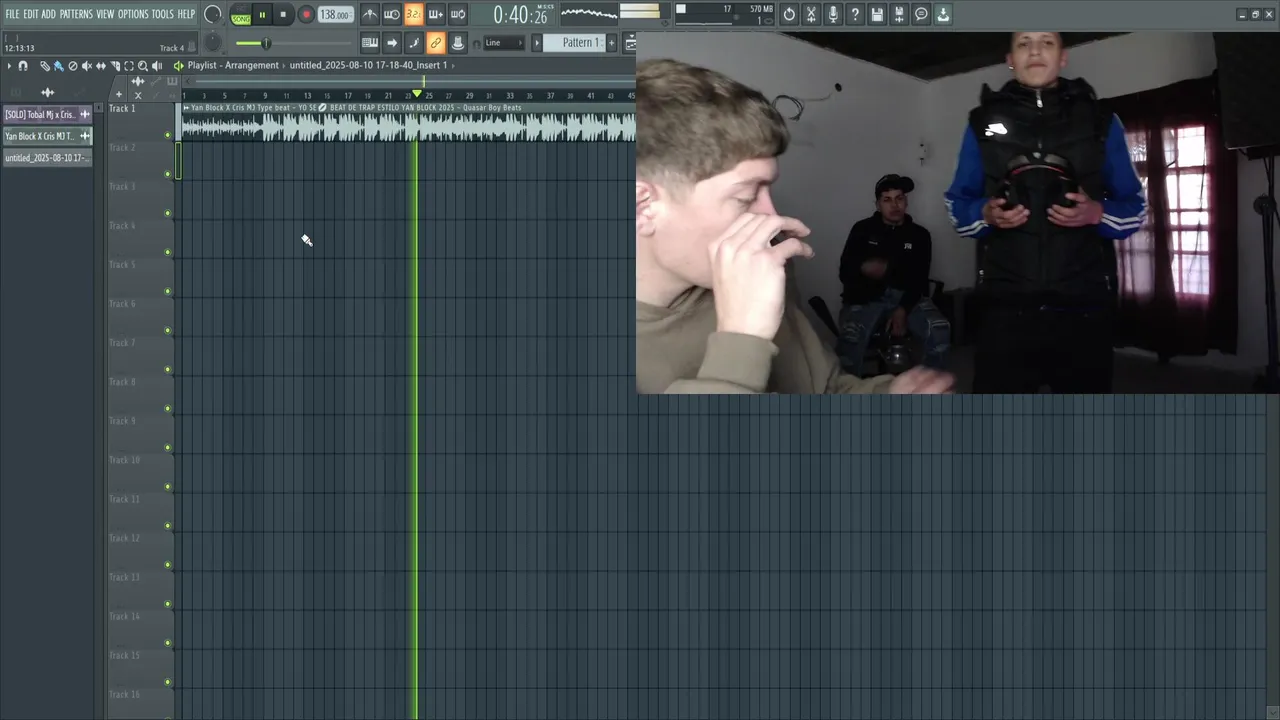1280x720 pixels.
Task: Click the green playhead marker in the timeline ruler
Action: coord(417,94)
